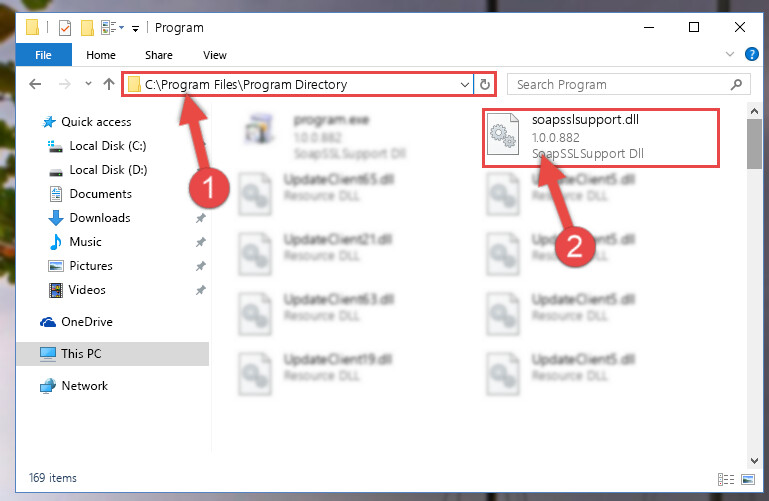Open Local Disk (D:) in sidebar

pos(108,170)
